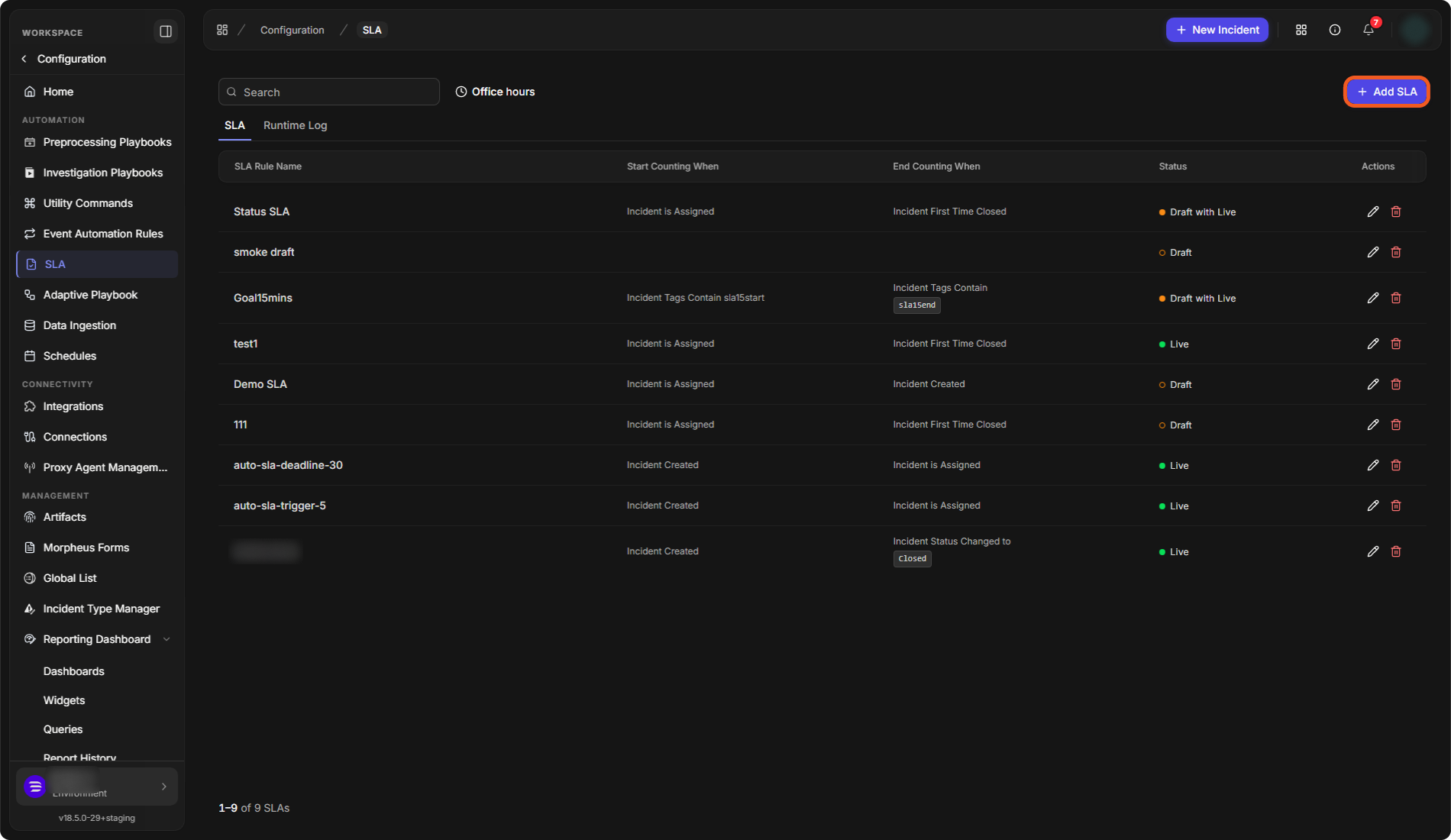Edit the auto-sla-trigger-5 rule
The height and width of the screenshot is (840, 1451).
pyautogui.click(x=1372, y=506)
